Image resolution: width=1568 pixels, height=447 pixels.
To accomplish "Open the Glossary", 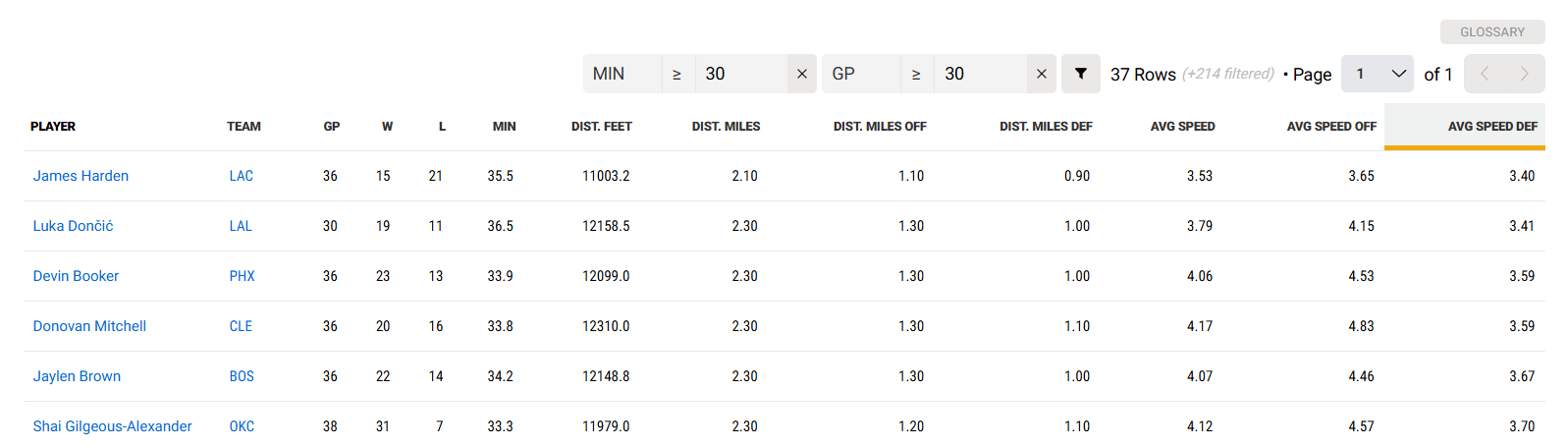I will pyautogui.click(x=1491, y=32).
